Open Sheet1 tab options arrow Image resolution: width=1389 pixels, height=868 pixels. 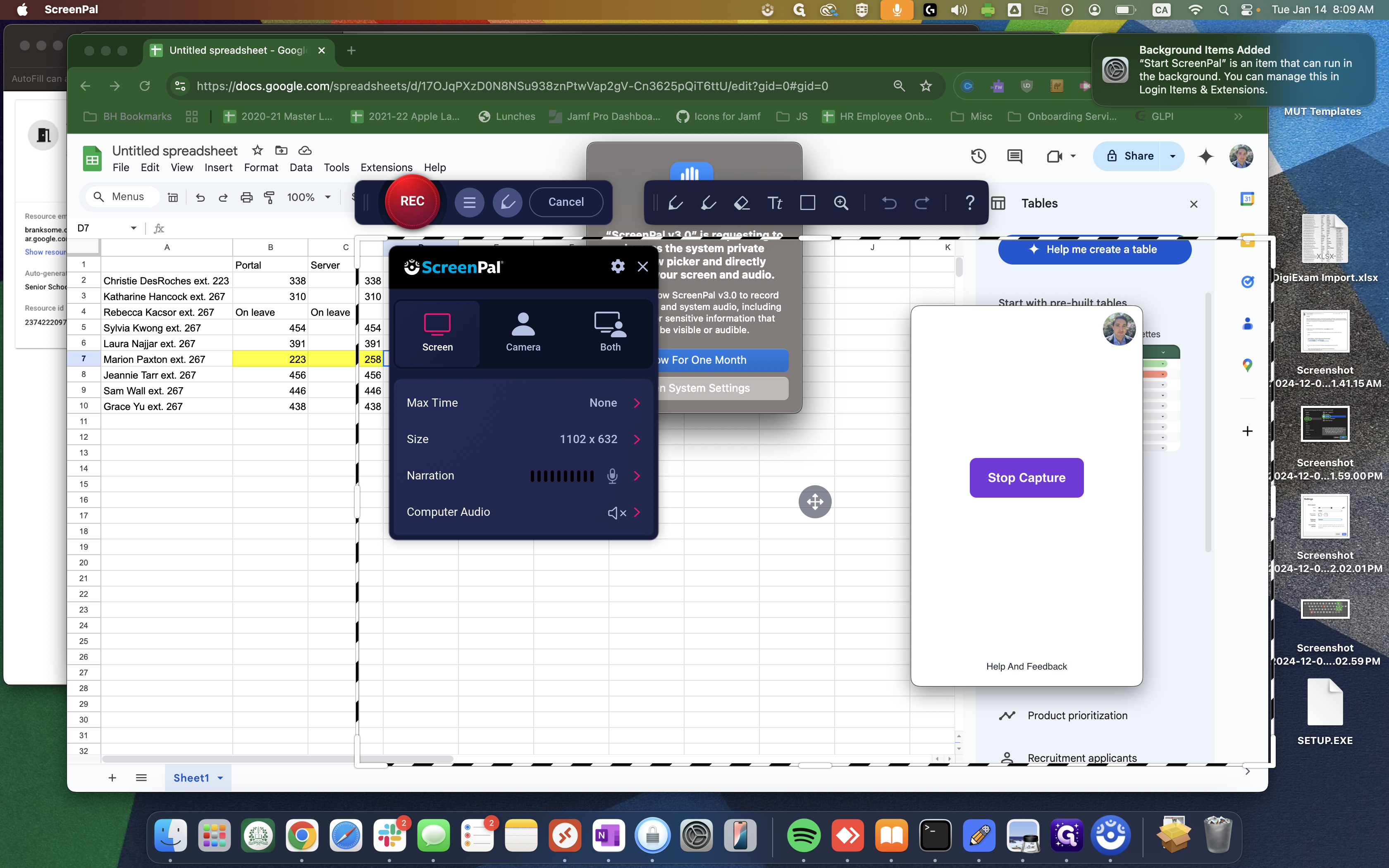pyautogui.click(x=220, y=778)
